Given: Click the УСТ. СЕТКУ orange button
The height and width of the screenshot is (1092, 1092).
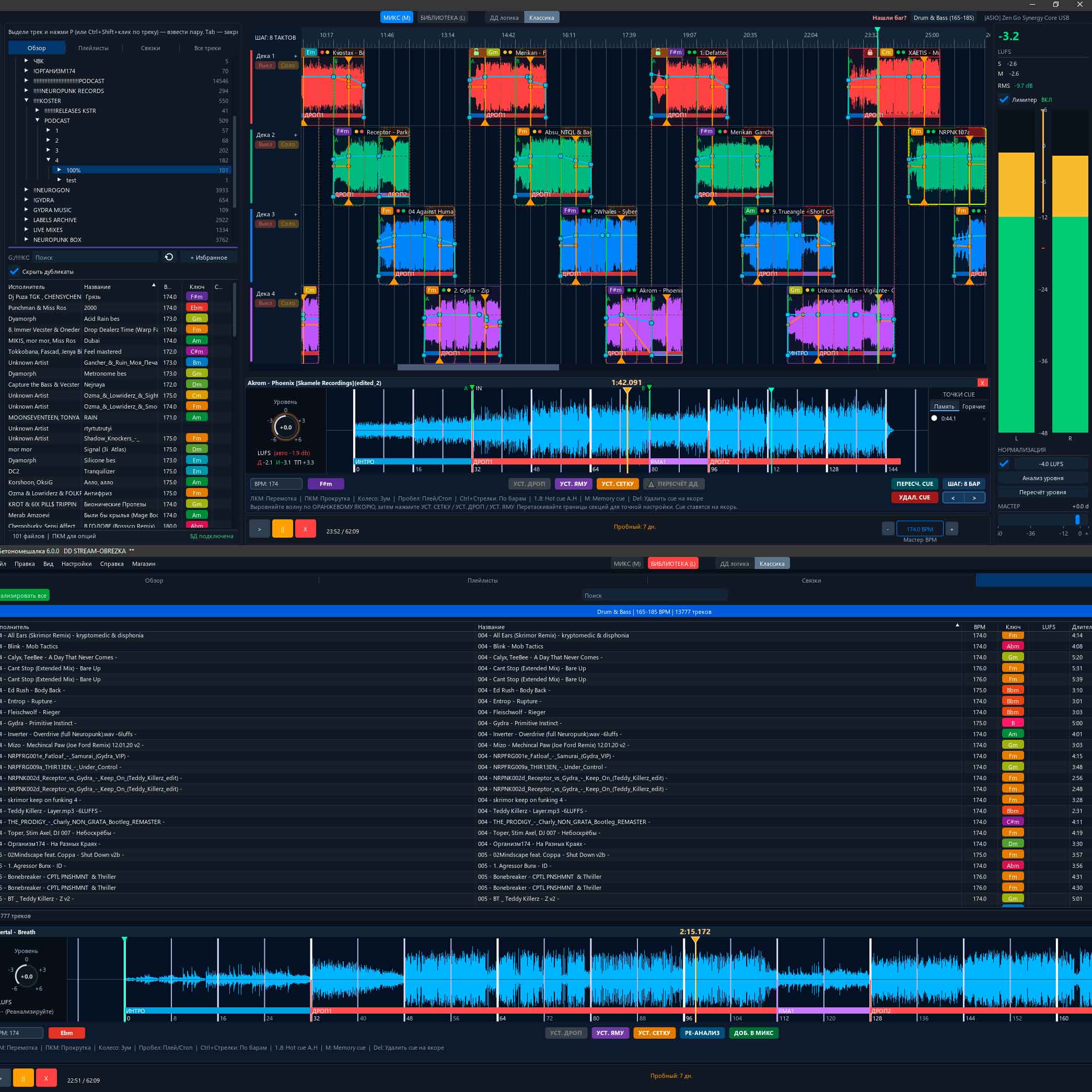Looking at the screenshot, I should (617, 484).
